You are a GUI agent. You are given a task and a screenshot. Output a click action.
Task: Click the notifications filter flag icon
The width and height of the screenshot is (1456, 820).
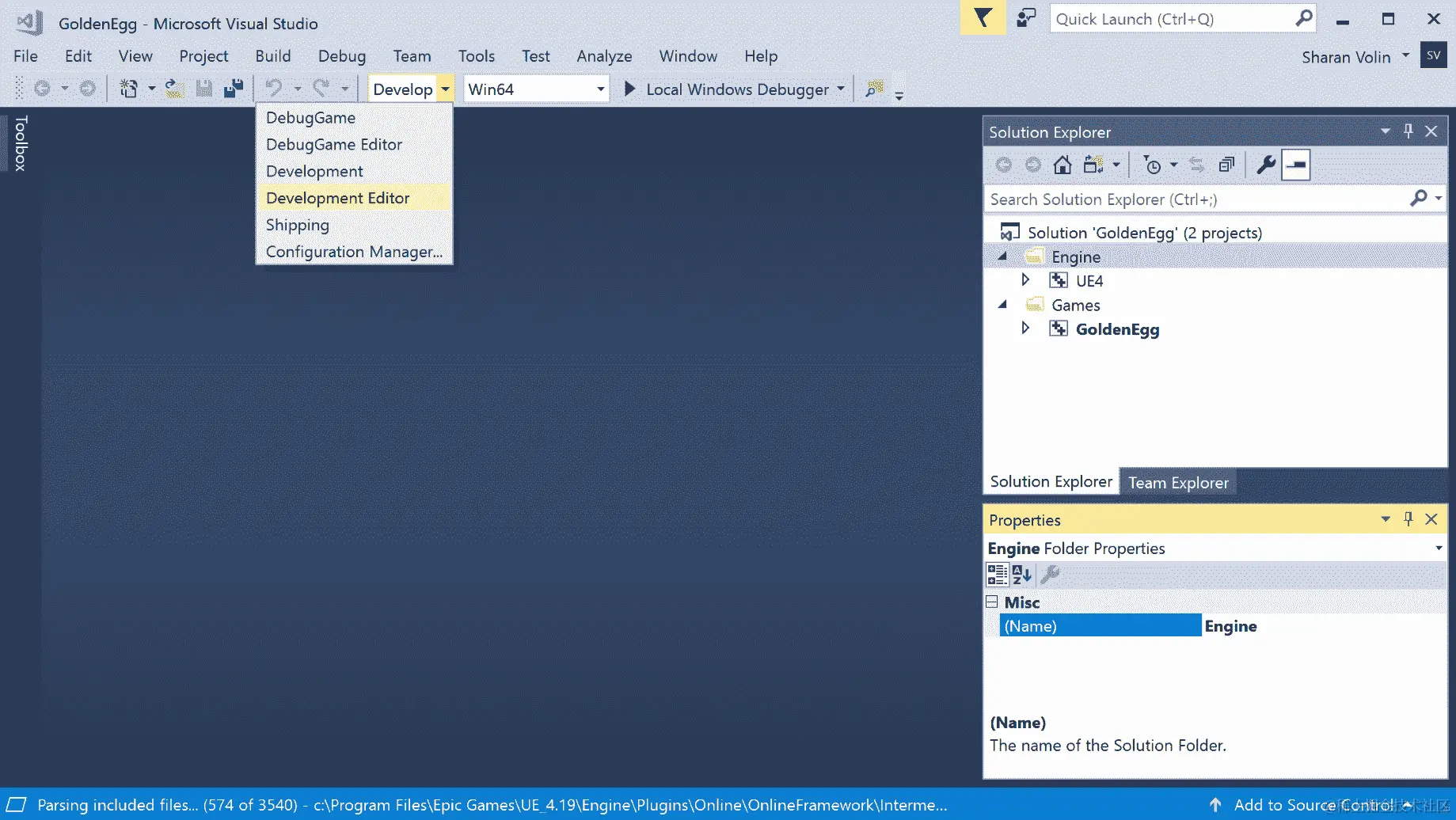[x=983, y=17]
